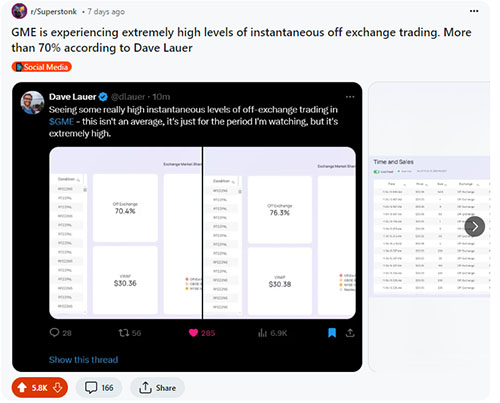
Task: Toggle the tweet's bookmark icon
Action: pyautogui.click(x=332, y=333)
